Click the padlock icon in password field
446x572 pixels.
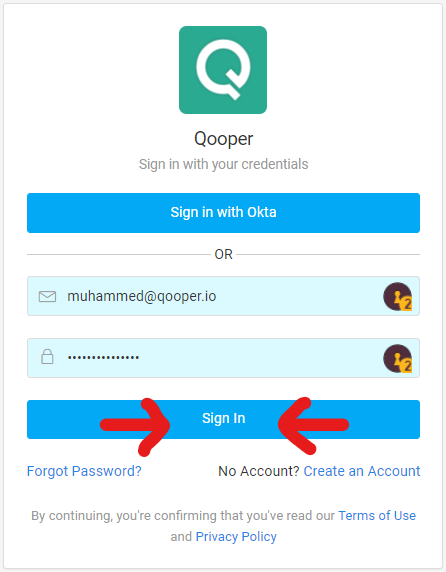[47, 356]
